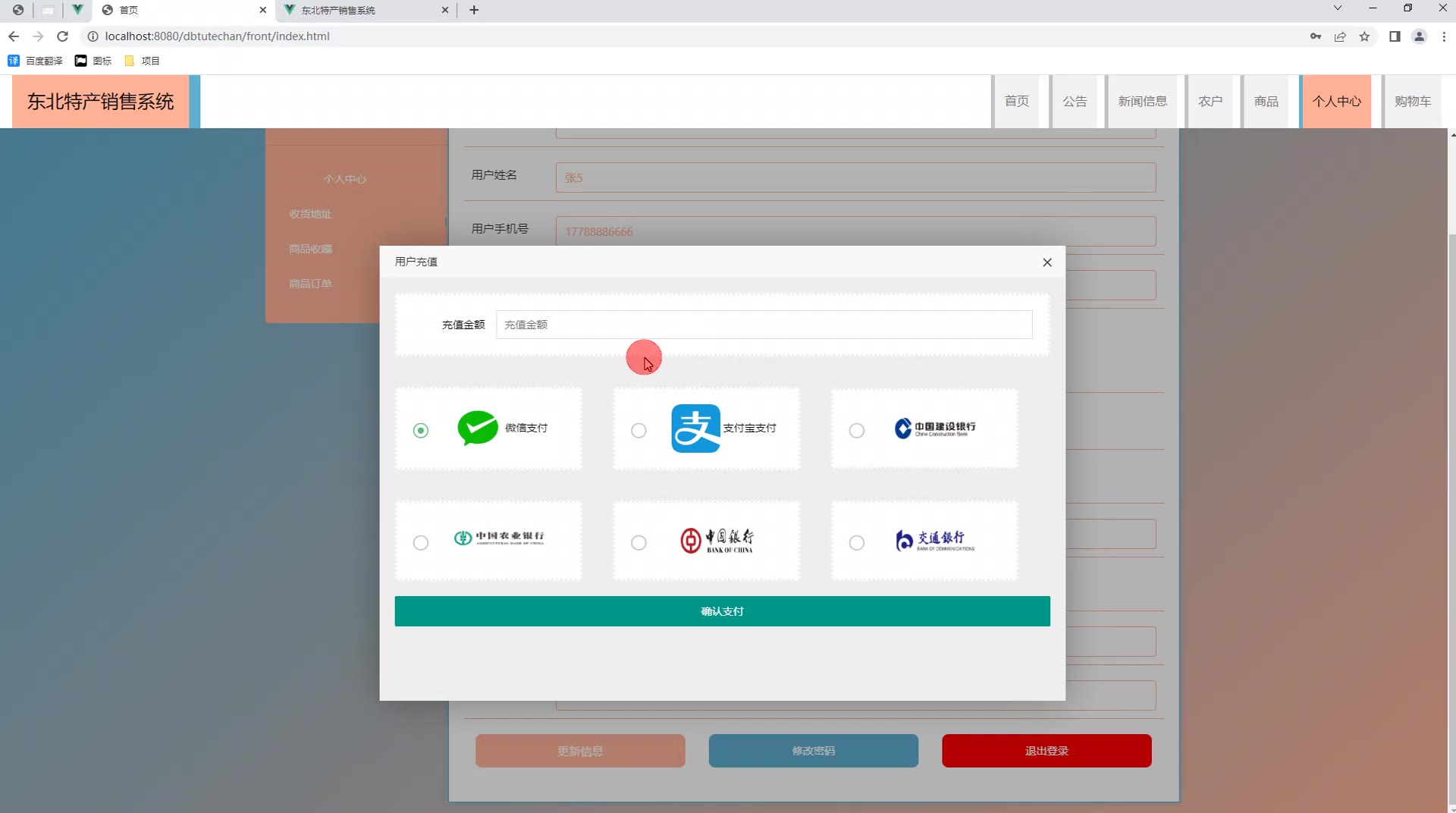Click the 东北特产销售系统 site title
The width and height of the screenshot is (1456, 813).
click(x=101, y=102)
